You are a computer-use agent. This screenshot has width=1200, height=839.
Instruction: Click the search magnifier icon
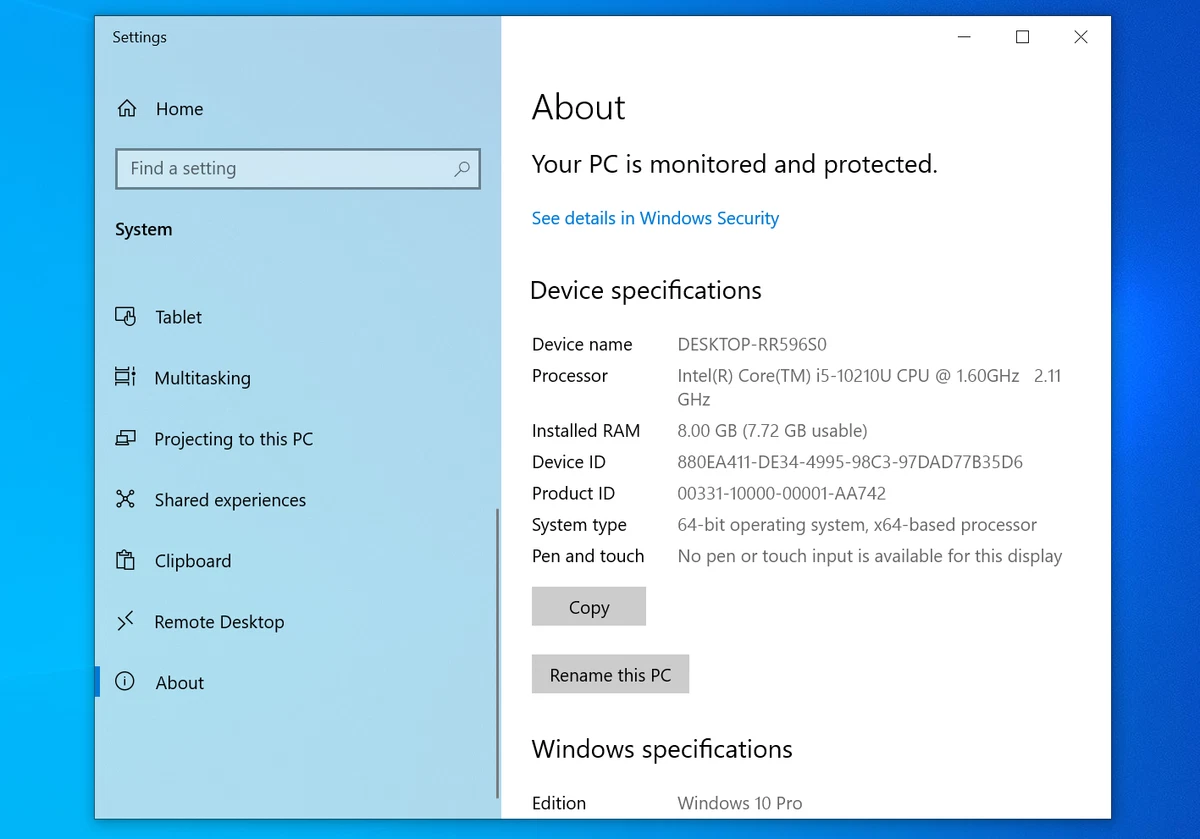point(461,169)
